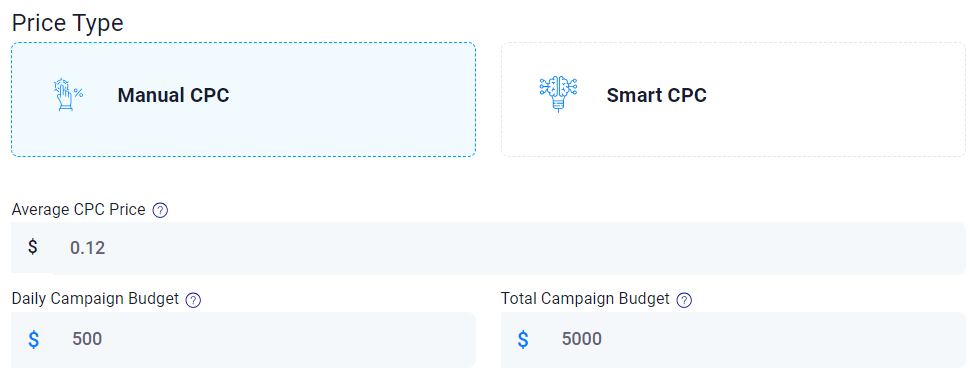Viewport: 975px width, 381px height.
Task: Click the Average CPC Price label
Action: click(x=78, y=210)
